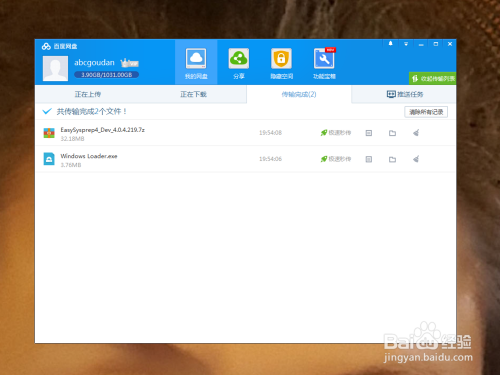Select the 传输完成(2) tab
This screenshot has height=375, width=500.
(x=299, y=94)
